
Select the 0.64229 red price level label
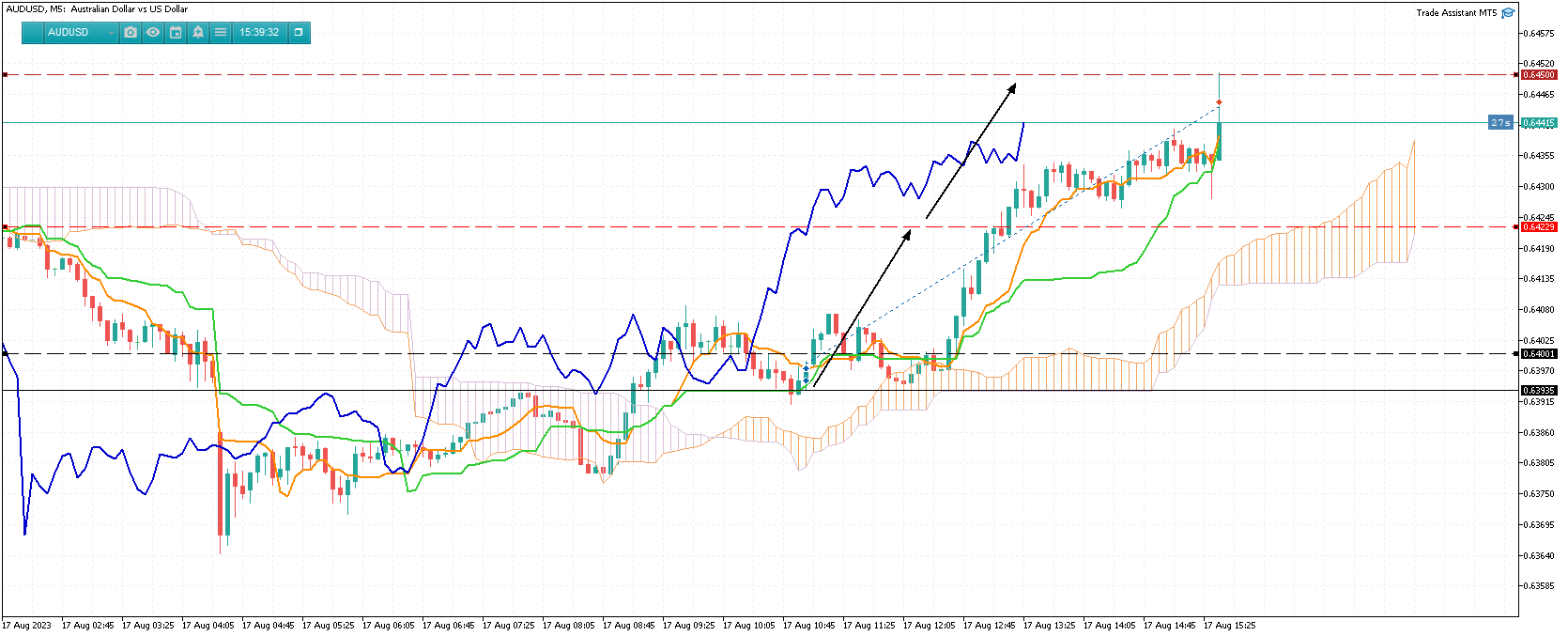point(1538,226)
